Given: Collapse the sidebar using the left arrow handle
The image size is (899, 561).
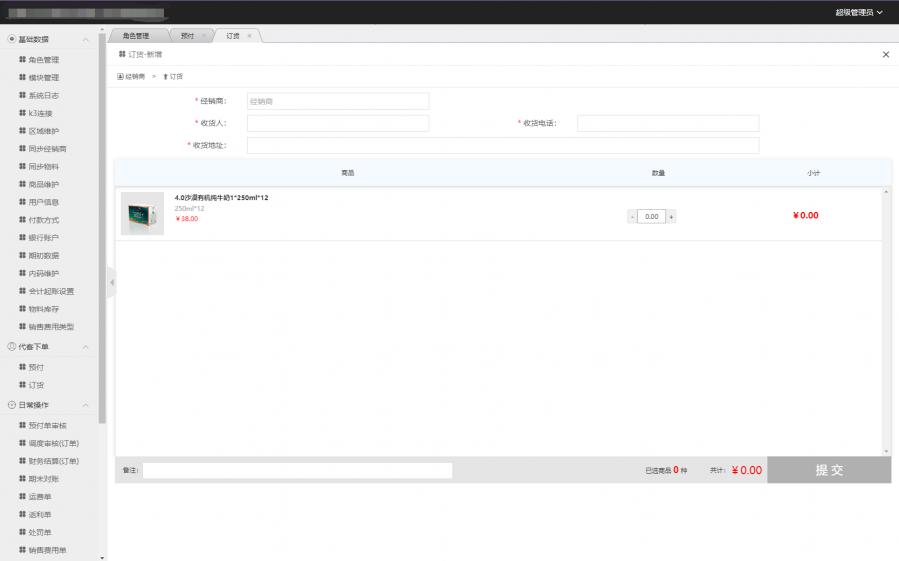Looking at the screenshot, I should pyautogui.click(x=111, y=283).
